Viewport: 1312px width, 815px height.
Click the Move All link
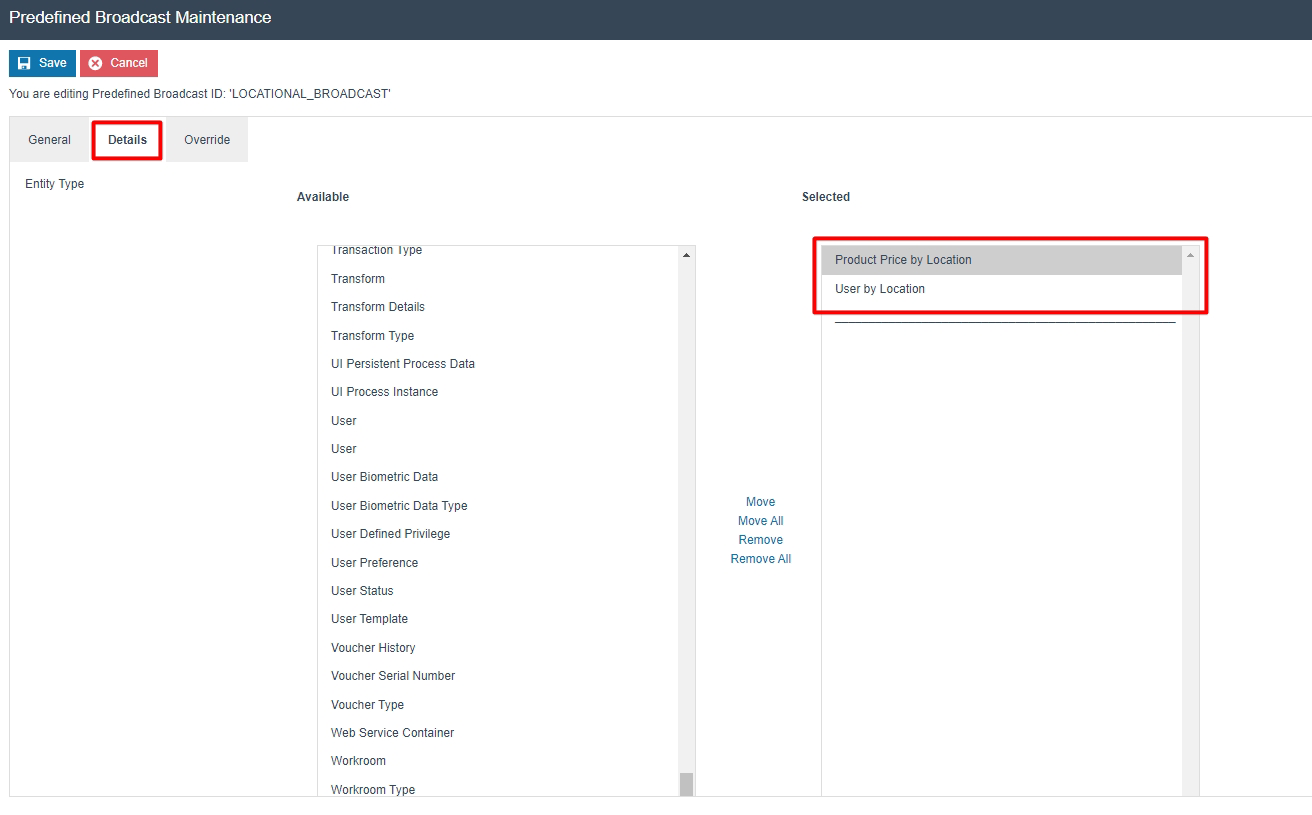(760, 520)
